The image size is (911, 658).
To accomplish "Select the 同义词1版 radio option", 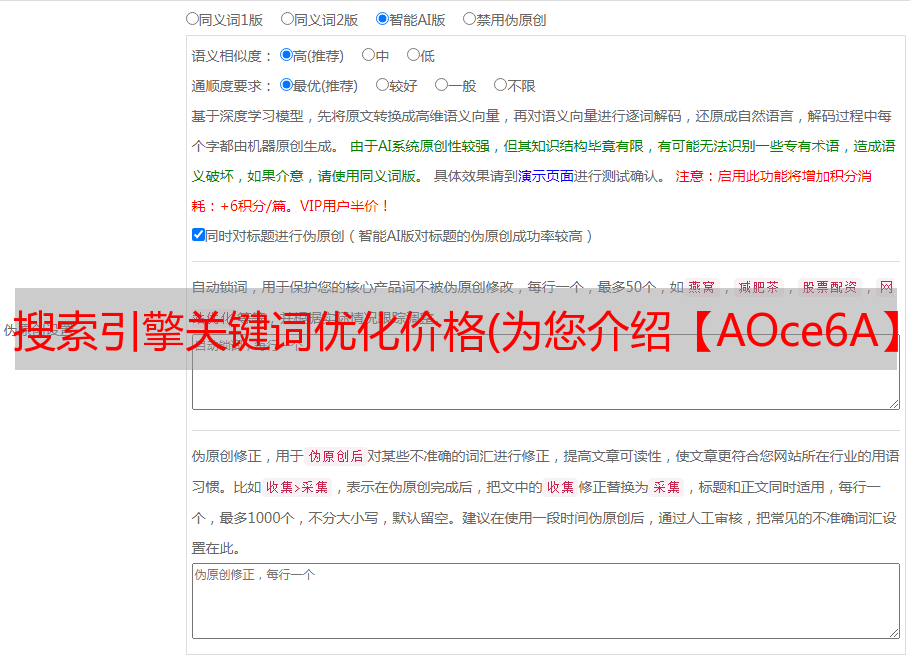I will 192,19.
